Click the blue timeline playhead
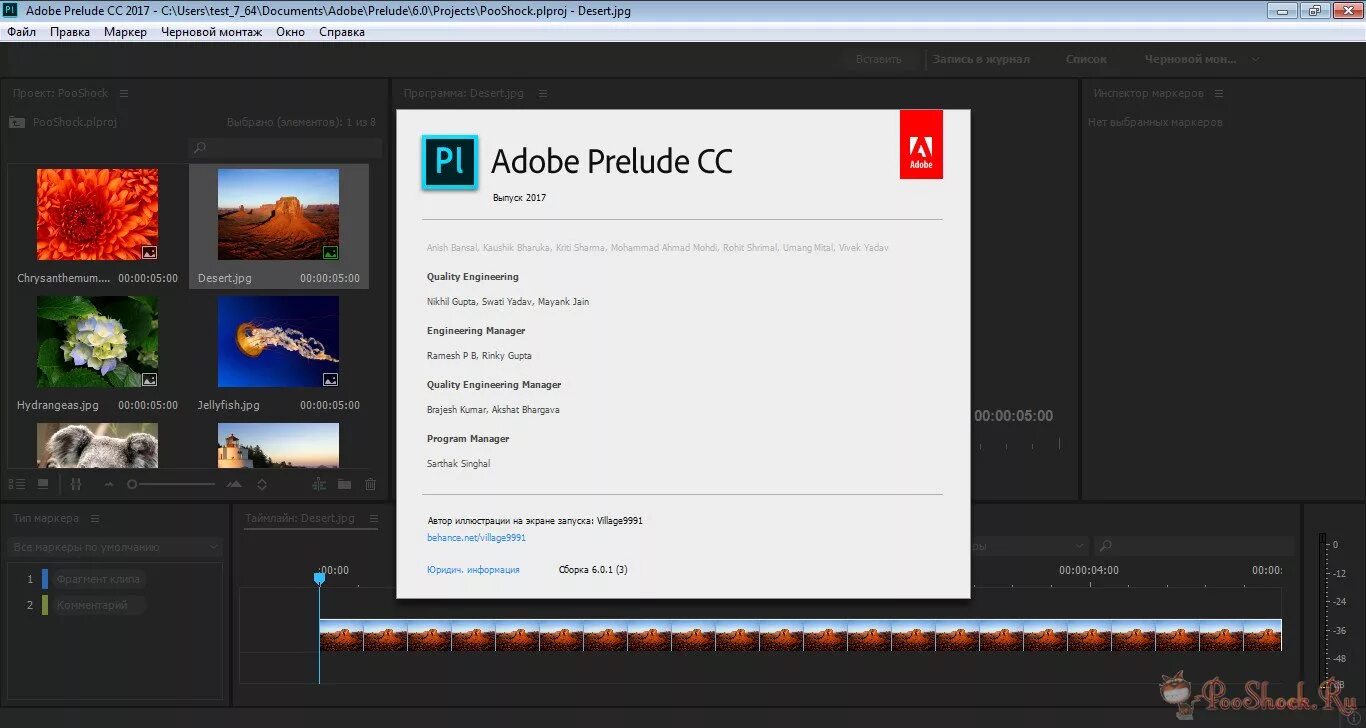Screen dimensions: 1366x728 (319, 578)
